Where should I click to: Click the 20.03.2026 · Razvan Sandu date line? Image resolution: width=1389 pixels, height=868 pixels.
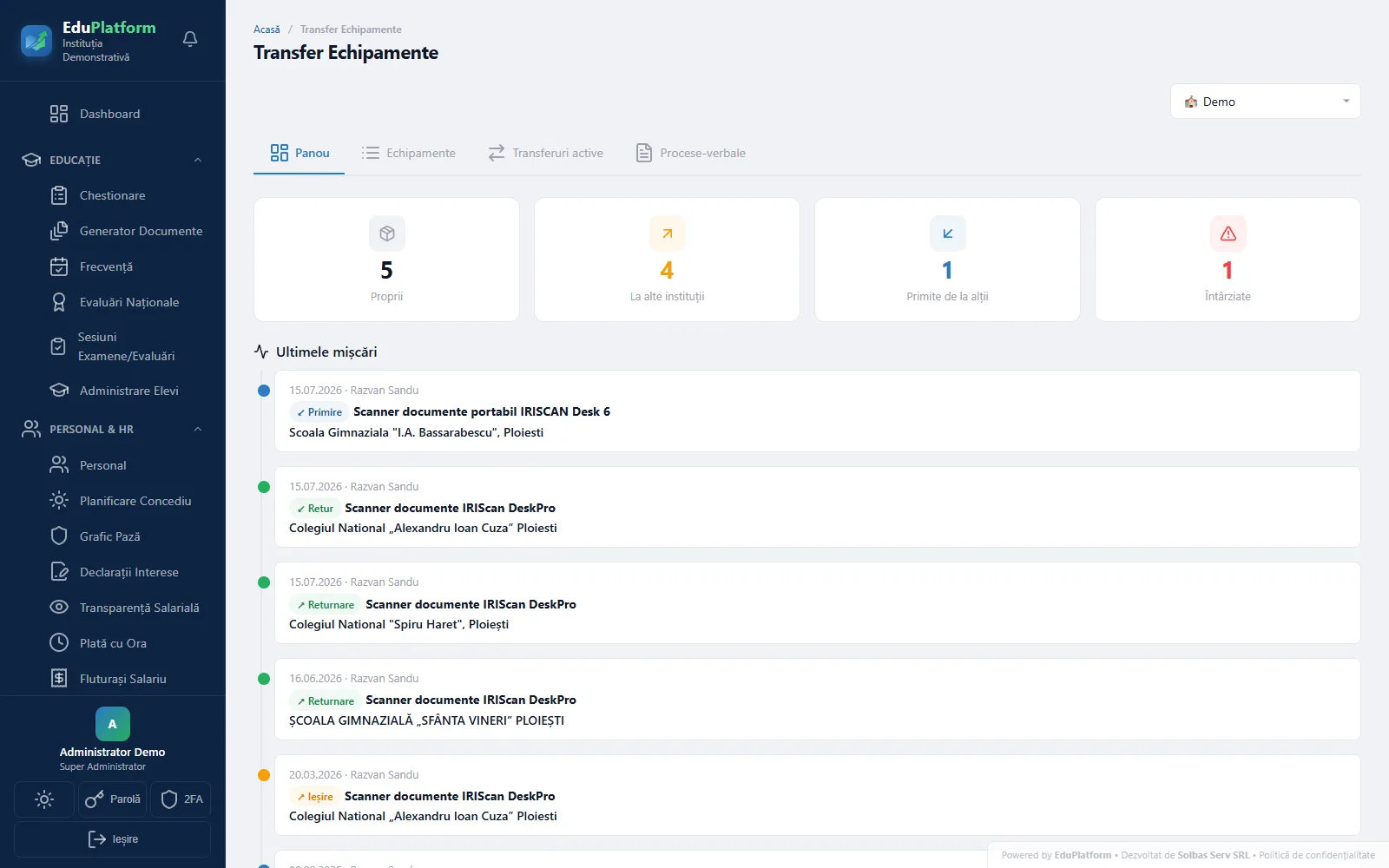[x=354, y=775]
